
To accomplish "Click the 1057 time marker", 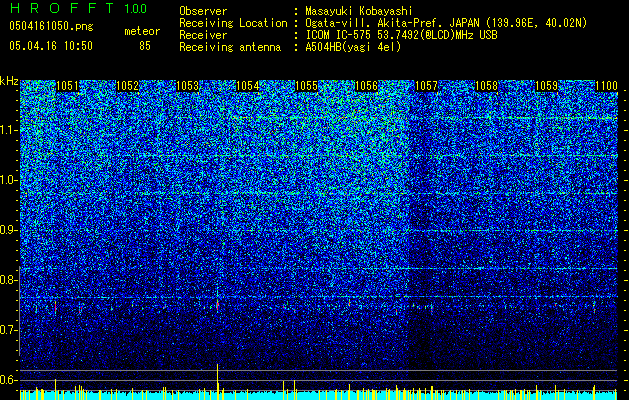I will pos(426,86).
